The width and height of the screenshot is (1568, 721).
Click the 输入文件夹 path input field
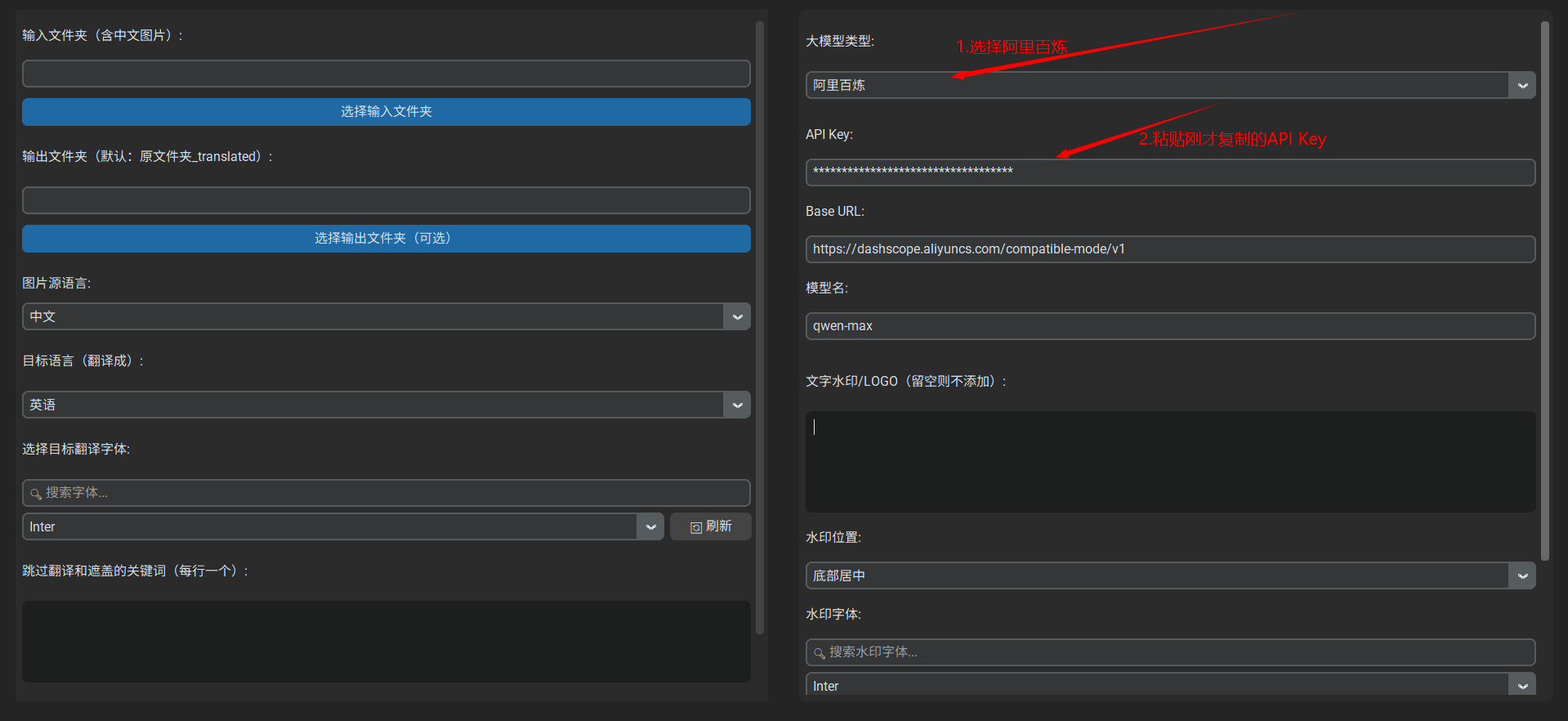tap(386, 74)
